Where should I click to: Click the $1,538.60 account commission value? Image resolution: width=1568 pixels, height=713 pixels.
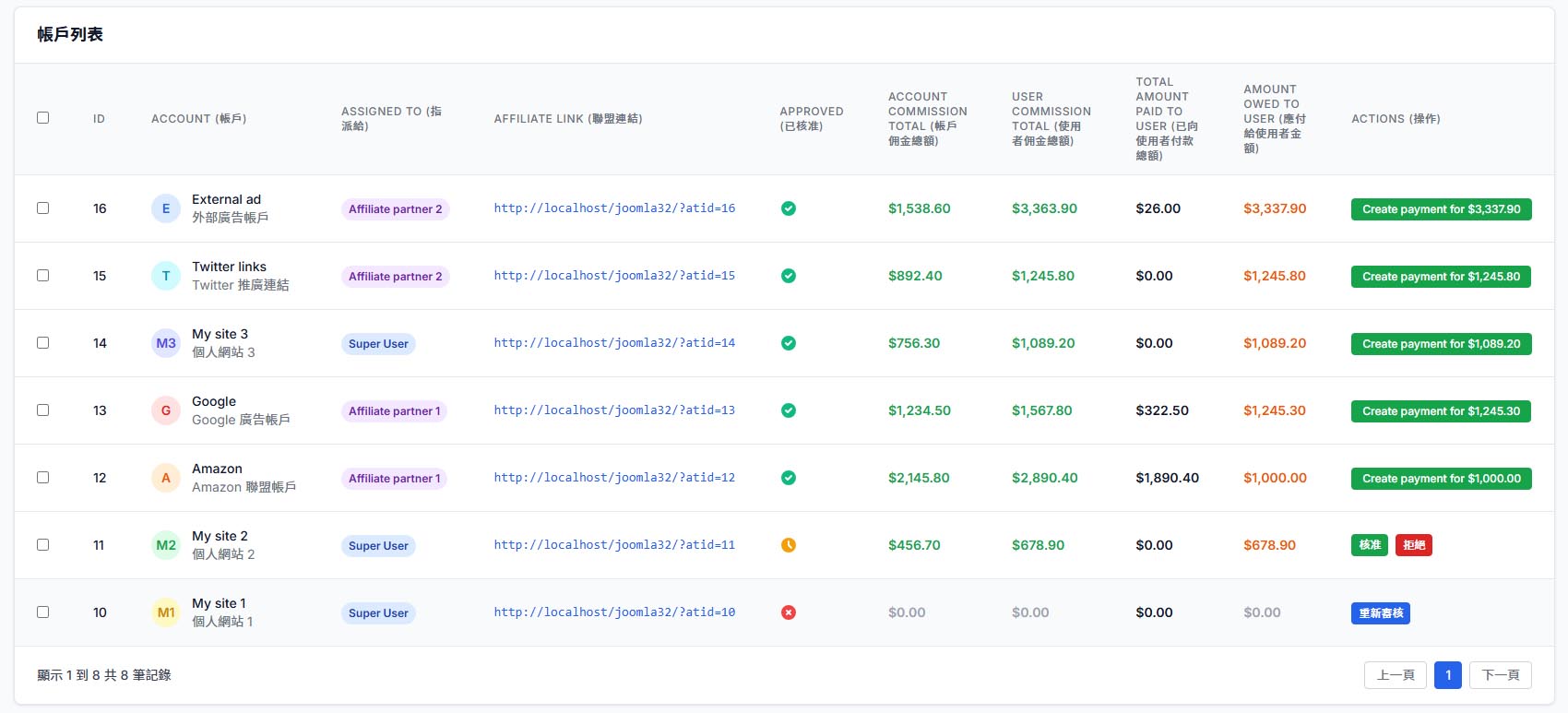pyautogui.click(x=920, y=208)
